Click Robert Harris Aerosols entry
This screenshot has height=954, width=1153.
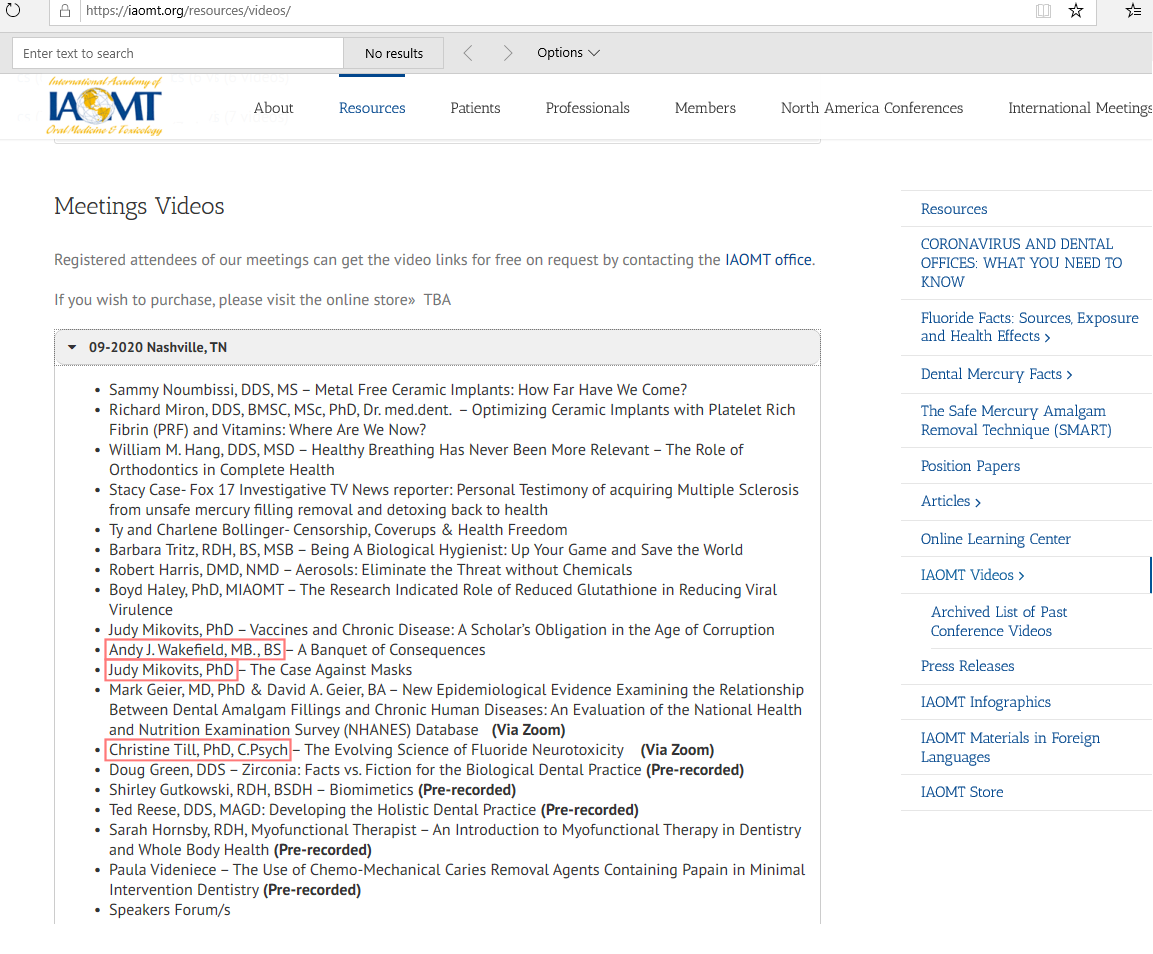coord(371,570)
